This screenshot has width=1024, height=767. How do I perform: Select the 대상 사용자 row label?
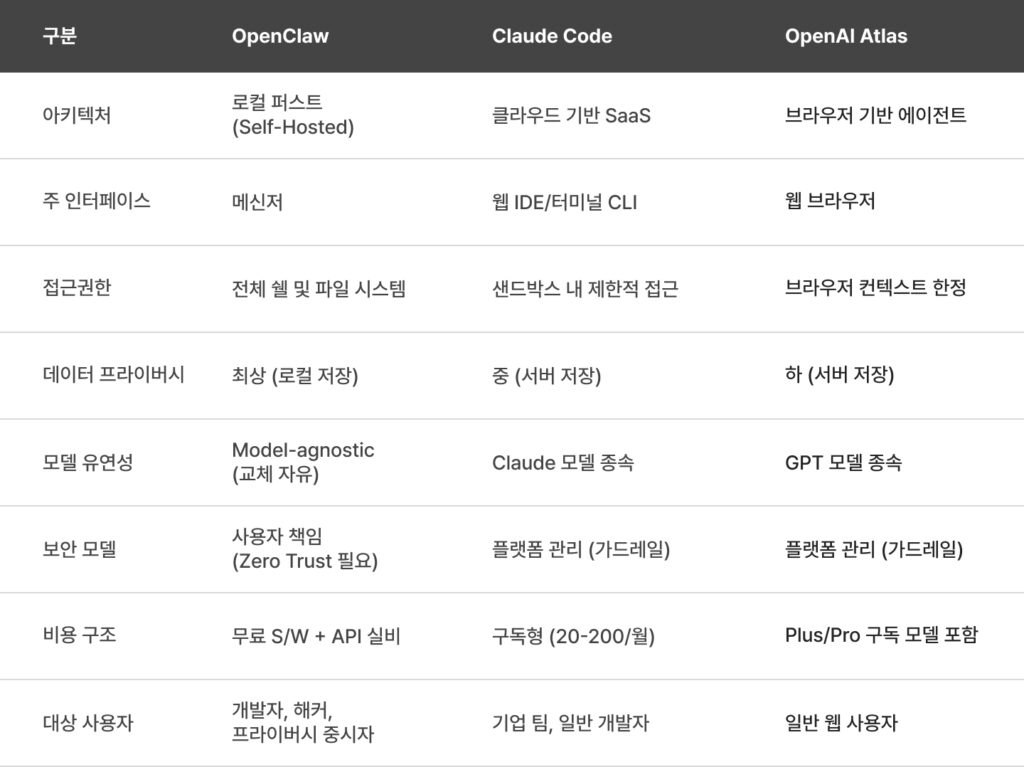tap(88, 722)
